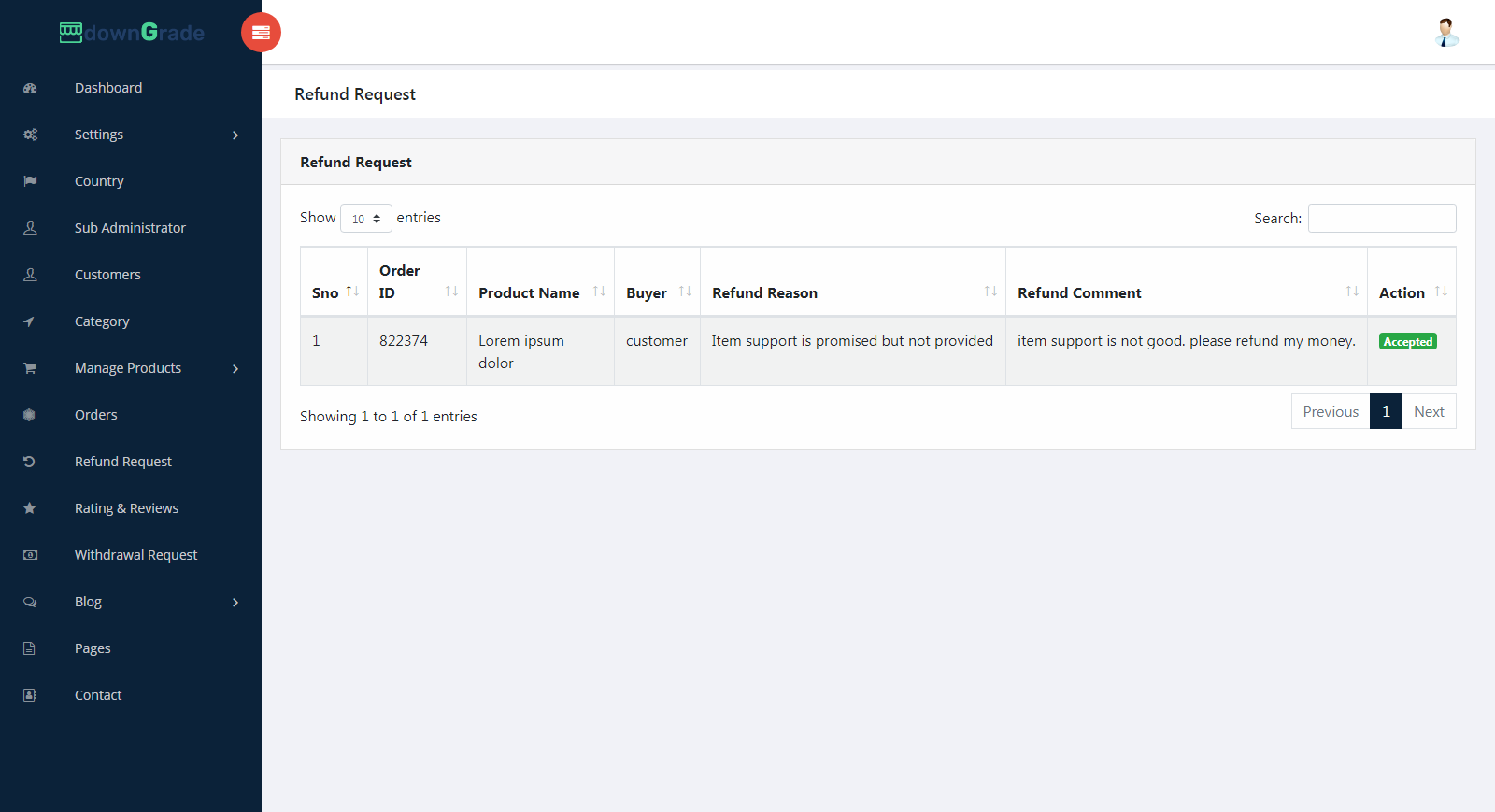Click the Manage Products cart icon
The width and height of the screenshot is (1495, 812).
(x=30, y=368)
